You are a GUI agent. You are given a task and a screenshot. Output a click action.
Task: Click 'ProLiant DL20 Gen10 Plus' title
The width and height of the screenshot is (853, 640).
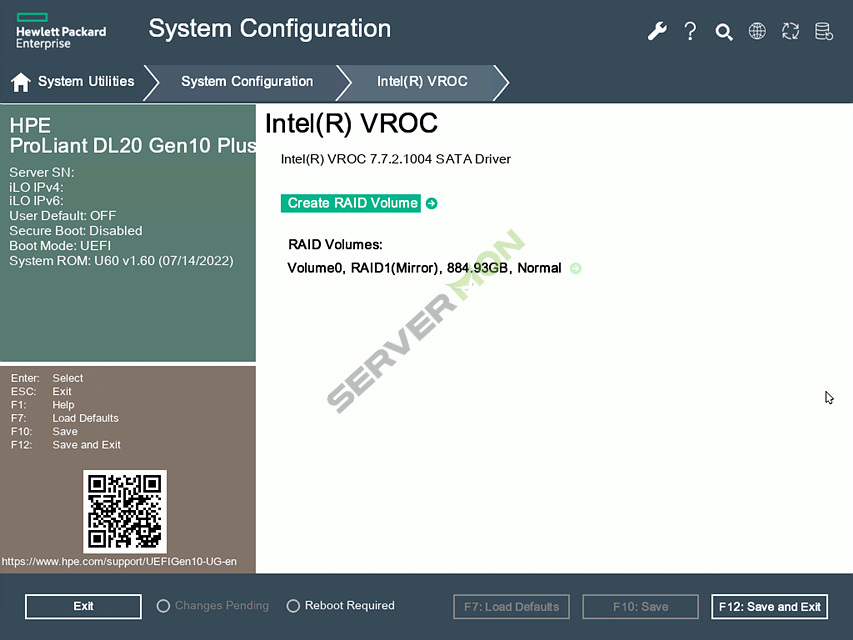click(x=133, y=146)
